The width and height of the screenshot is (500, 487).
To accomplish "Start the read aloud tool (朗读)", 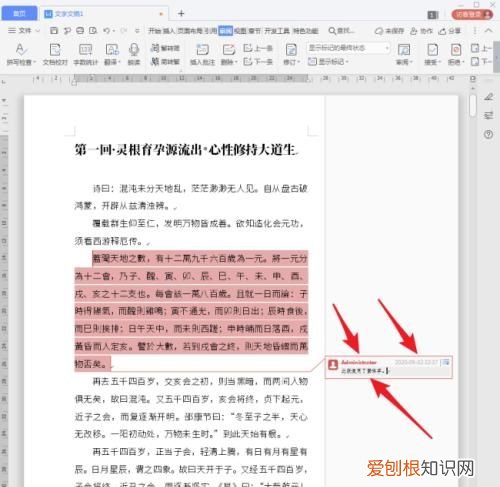I will [134, 54].
